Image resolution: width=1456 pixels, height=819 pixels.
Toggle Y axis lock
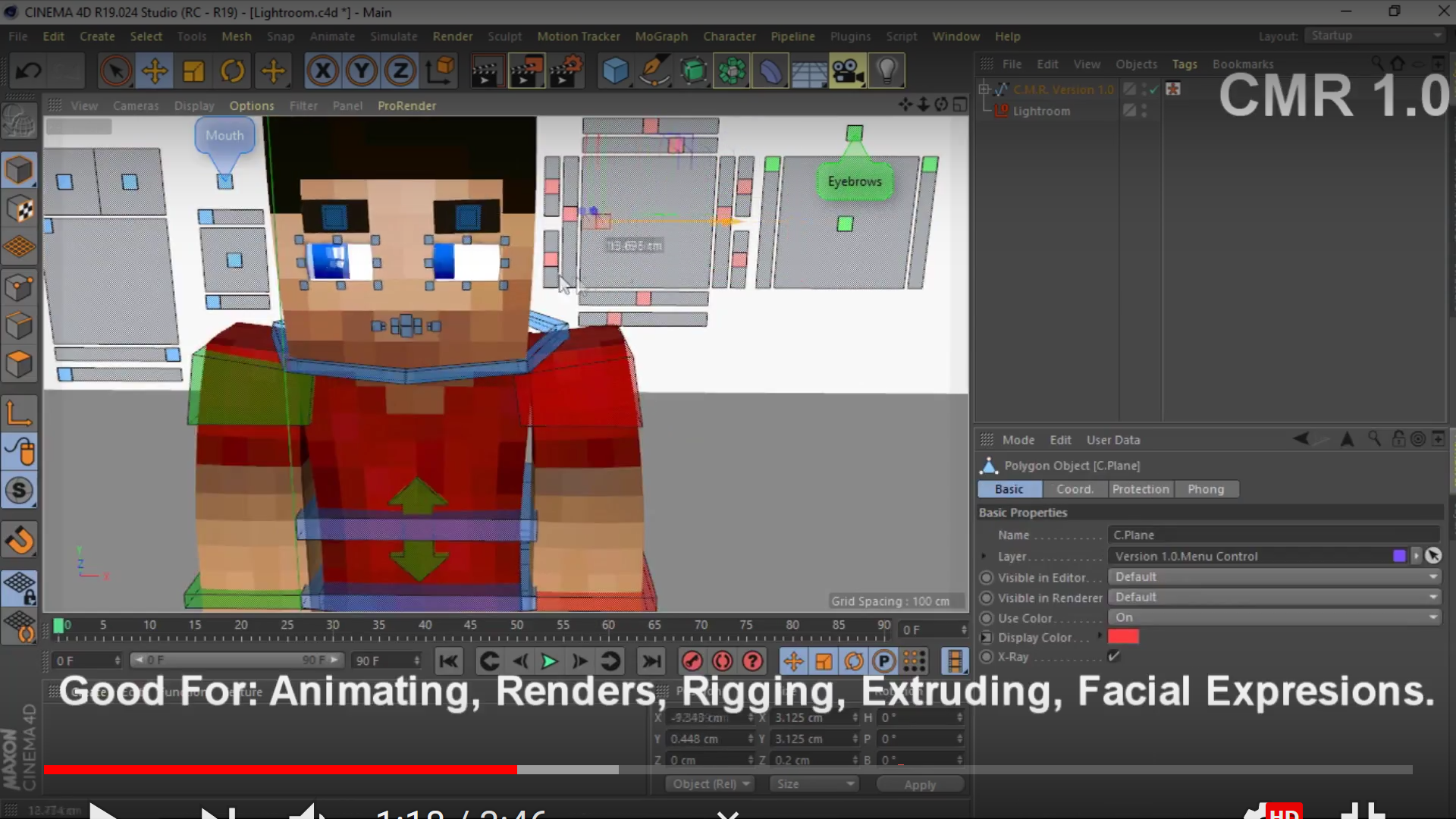pyautogui.click(x=362, y=71)
